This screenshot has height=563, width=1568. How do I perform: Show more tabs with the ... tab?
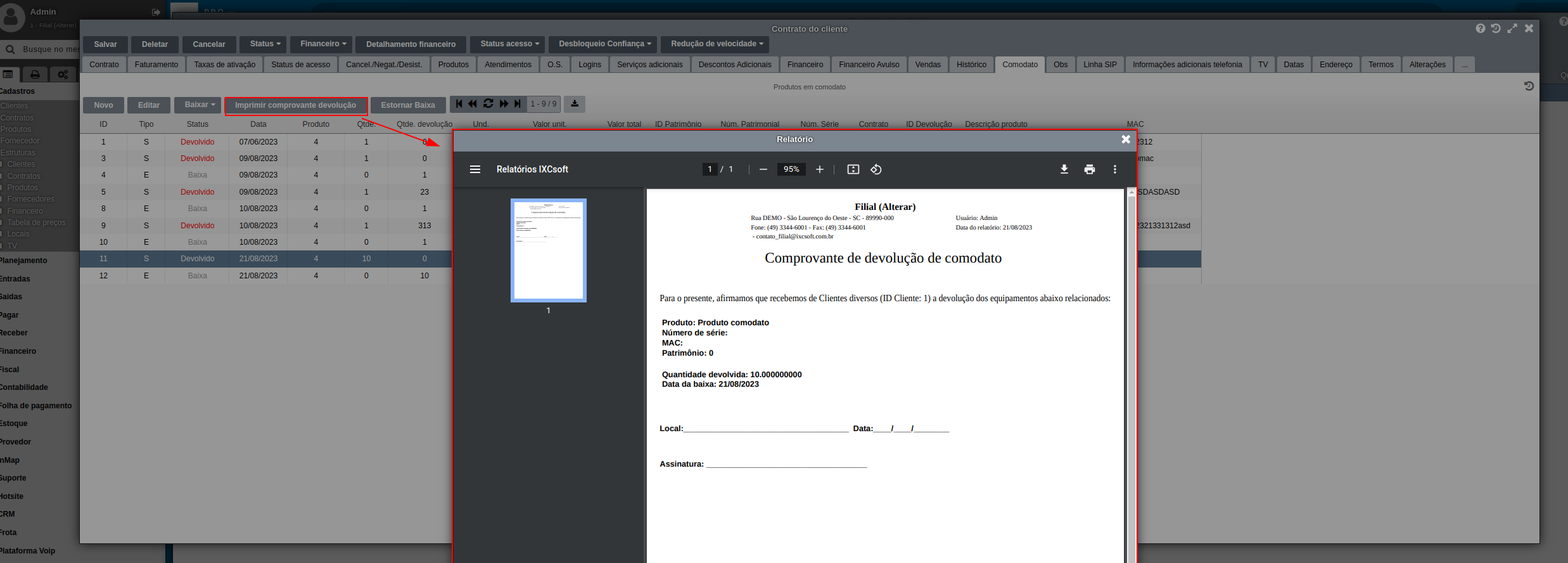pos(1464,65)
